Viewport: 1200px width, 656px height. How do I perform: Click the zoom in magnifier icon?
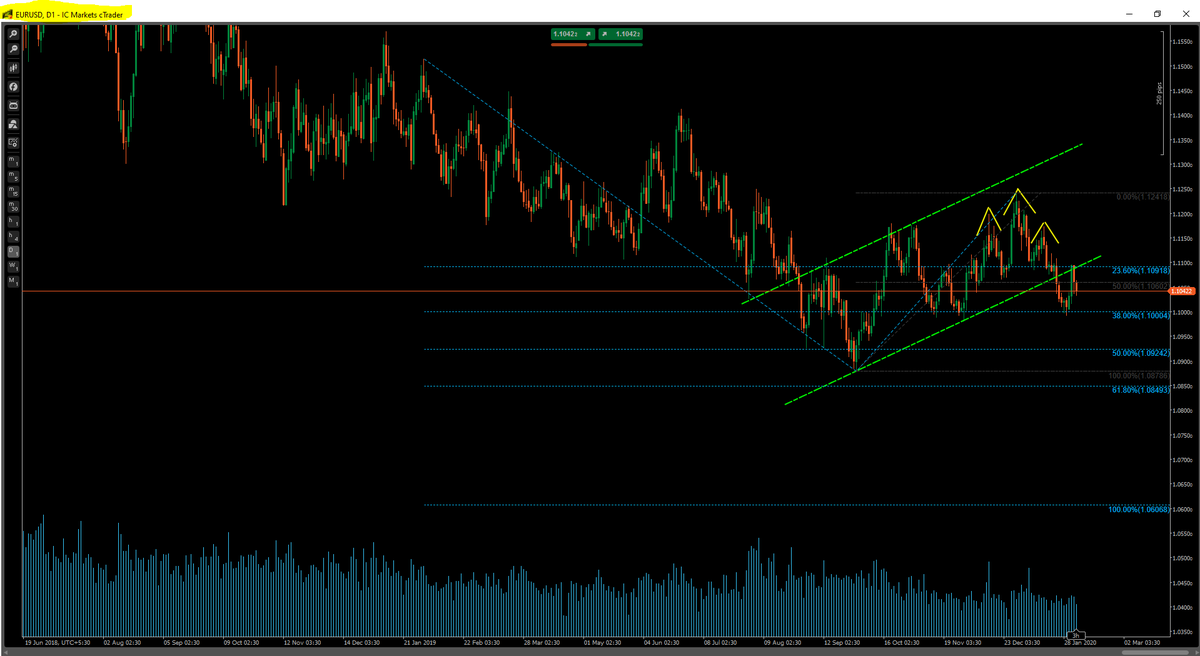tap(13, 34)
